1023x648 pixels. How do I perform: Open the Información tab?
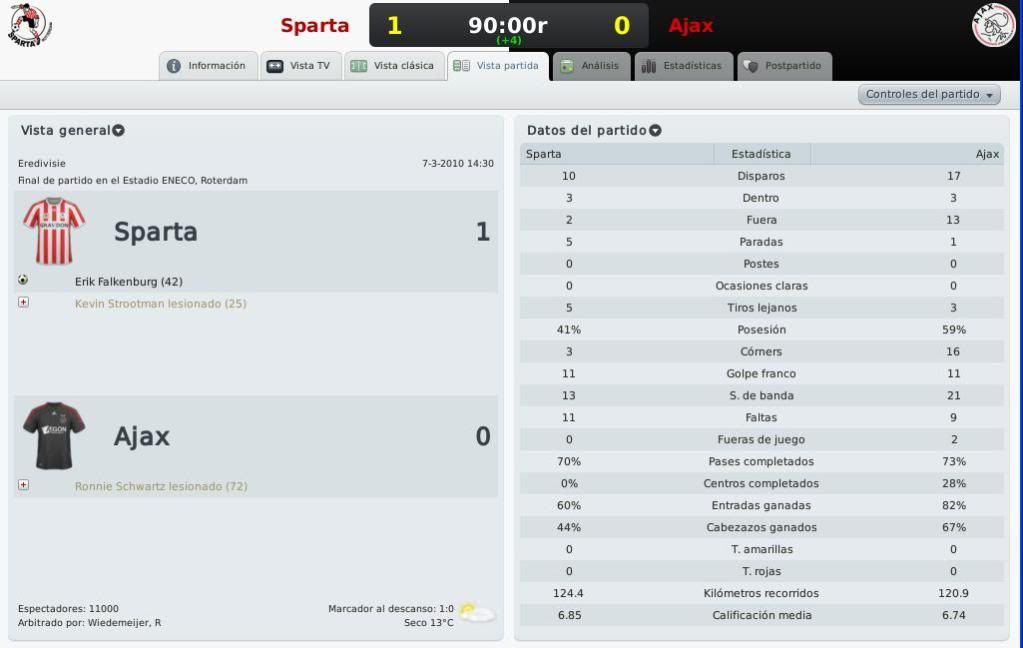click(207, 66)
